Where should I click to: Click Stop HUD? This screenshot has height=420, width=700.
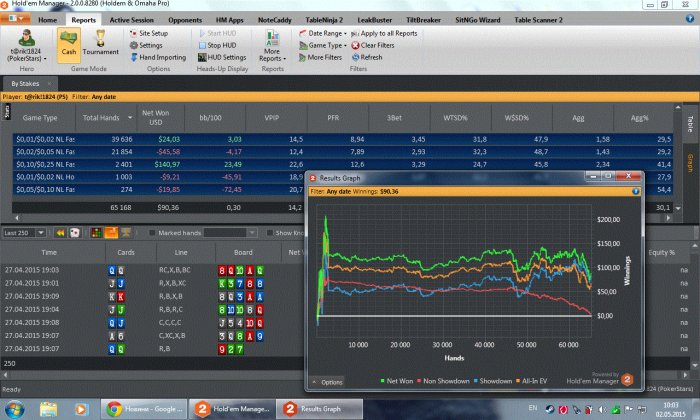(x=217, y=46)
